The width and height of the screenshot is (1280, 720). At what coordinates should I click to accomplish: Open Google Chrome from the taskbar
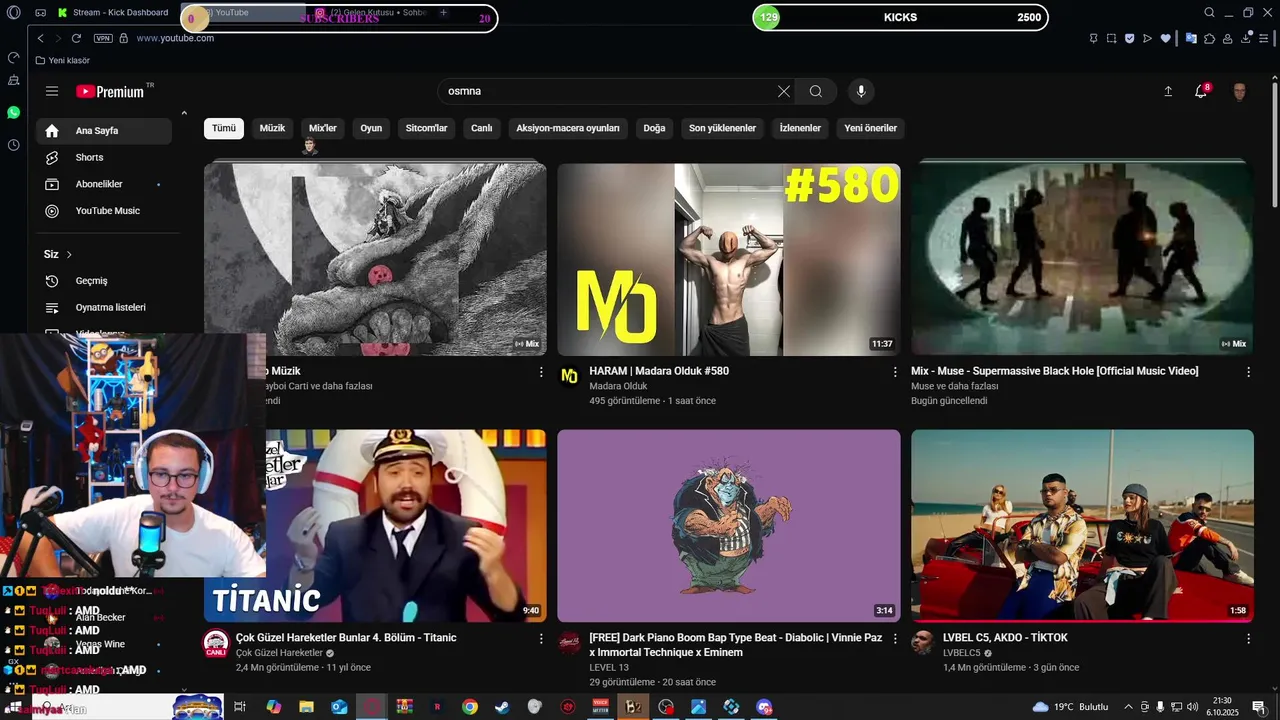click(x=470, y=707)
